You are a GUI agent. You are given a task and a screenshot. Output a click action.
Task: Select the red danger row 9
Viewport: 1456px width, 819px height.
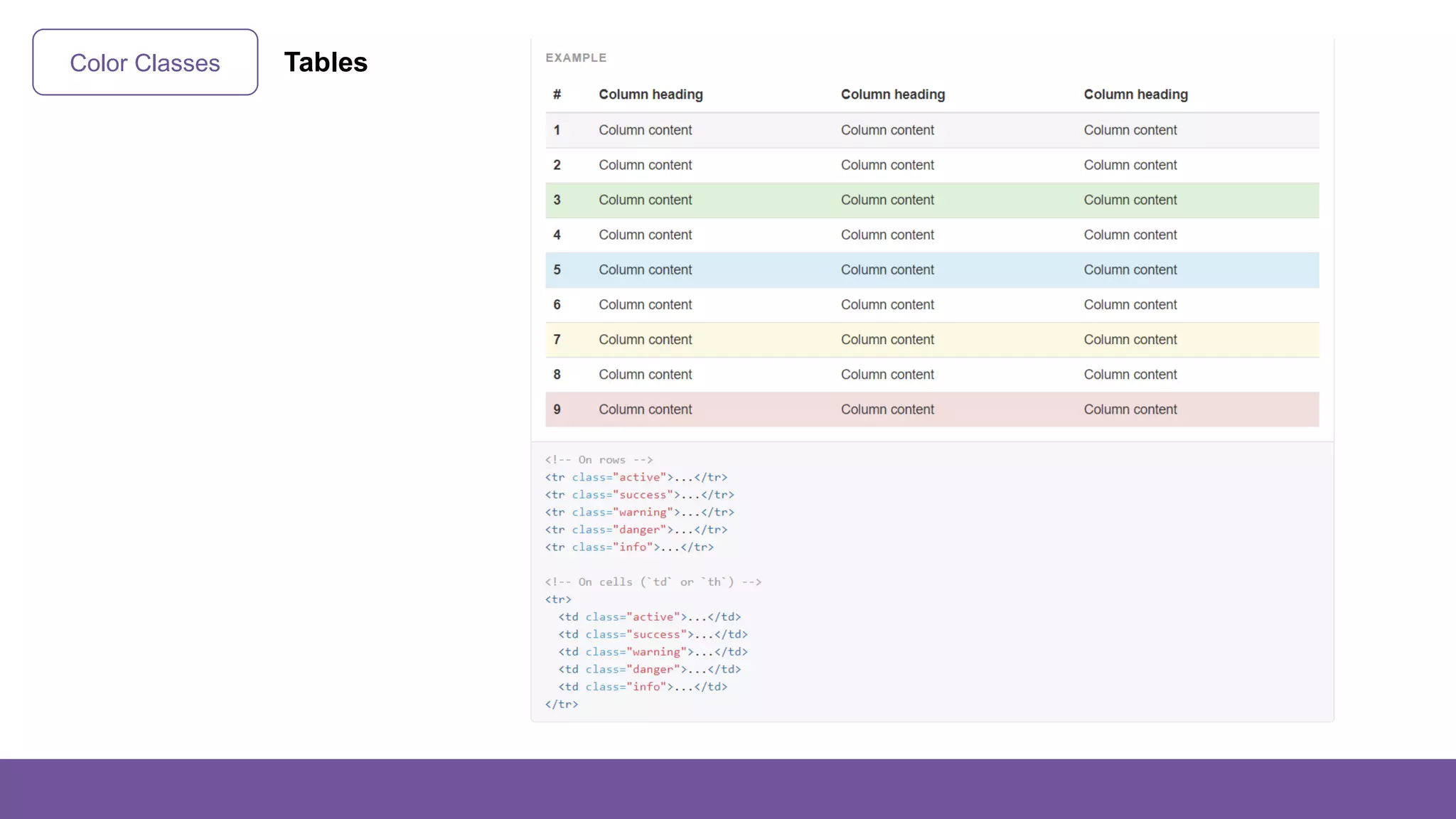931,409
